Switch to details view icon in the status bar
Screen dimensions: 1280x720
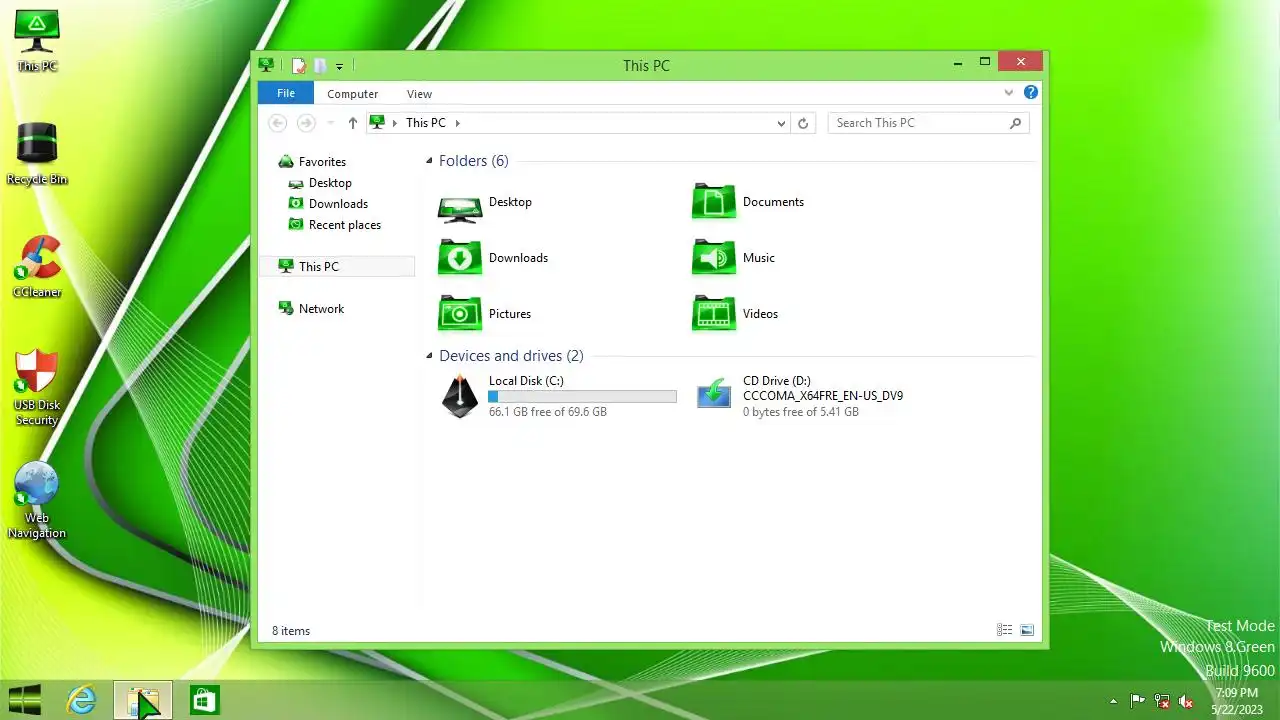(x=1005, y=630)
